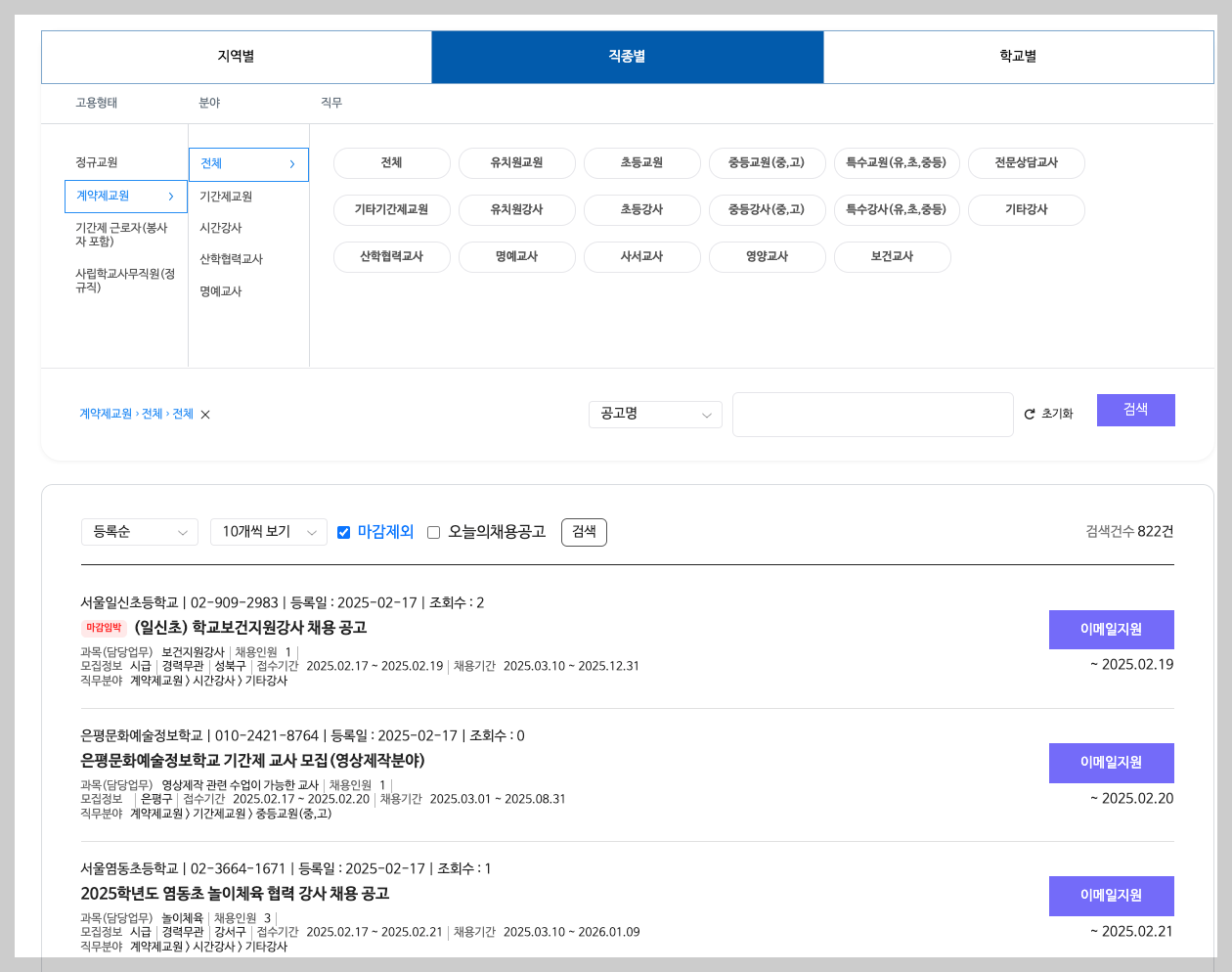This screenshot has height=972, width=1232.
Task: Enable the 오늘의채용공고 checkbox
Action: click(x=432, y=532)
